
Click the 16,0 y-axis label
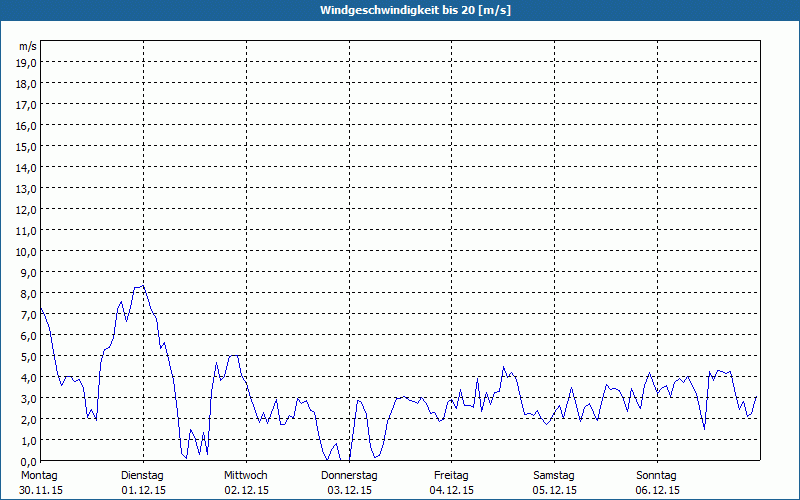[x=27, y=126]
